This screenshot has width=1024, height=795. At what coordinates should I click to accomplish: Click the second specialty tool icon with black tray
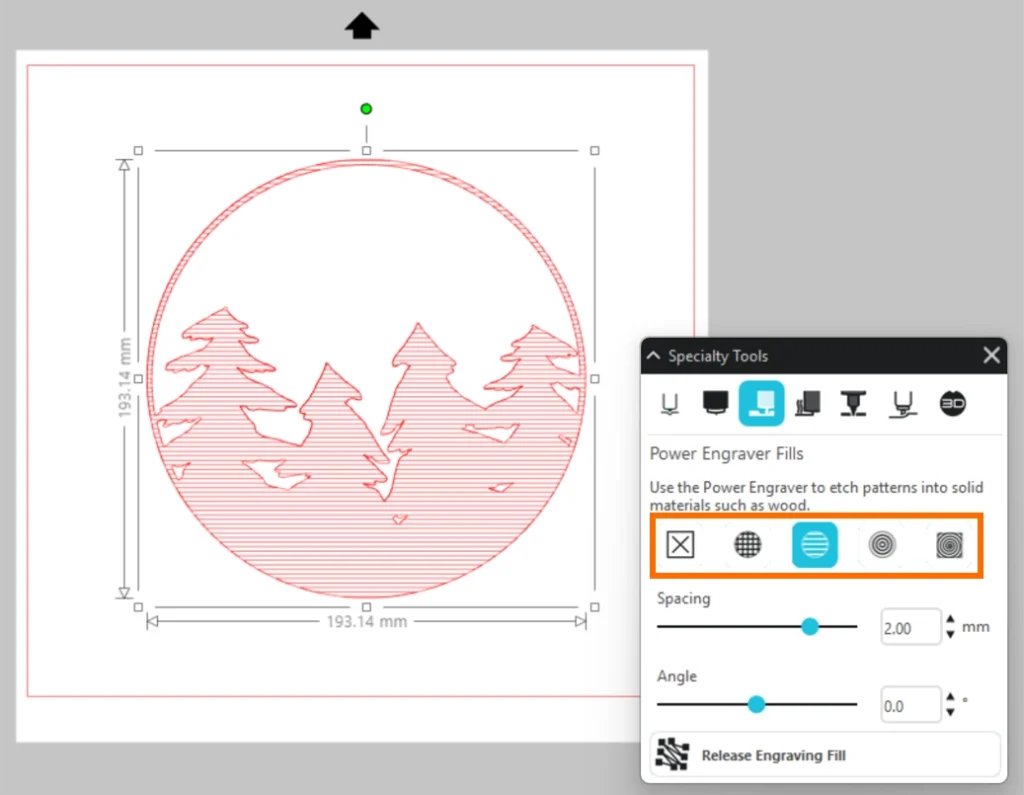(x=714, y=403)
